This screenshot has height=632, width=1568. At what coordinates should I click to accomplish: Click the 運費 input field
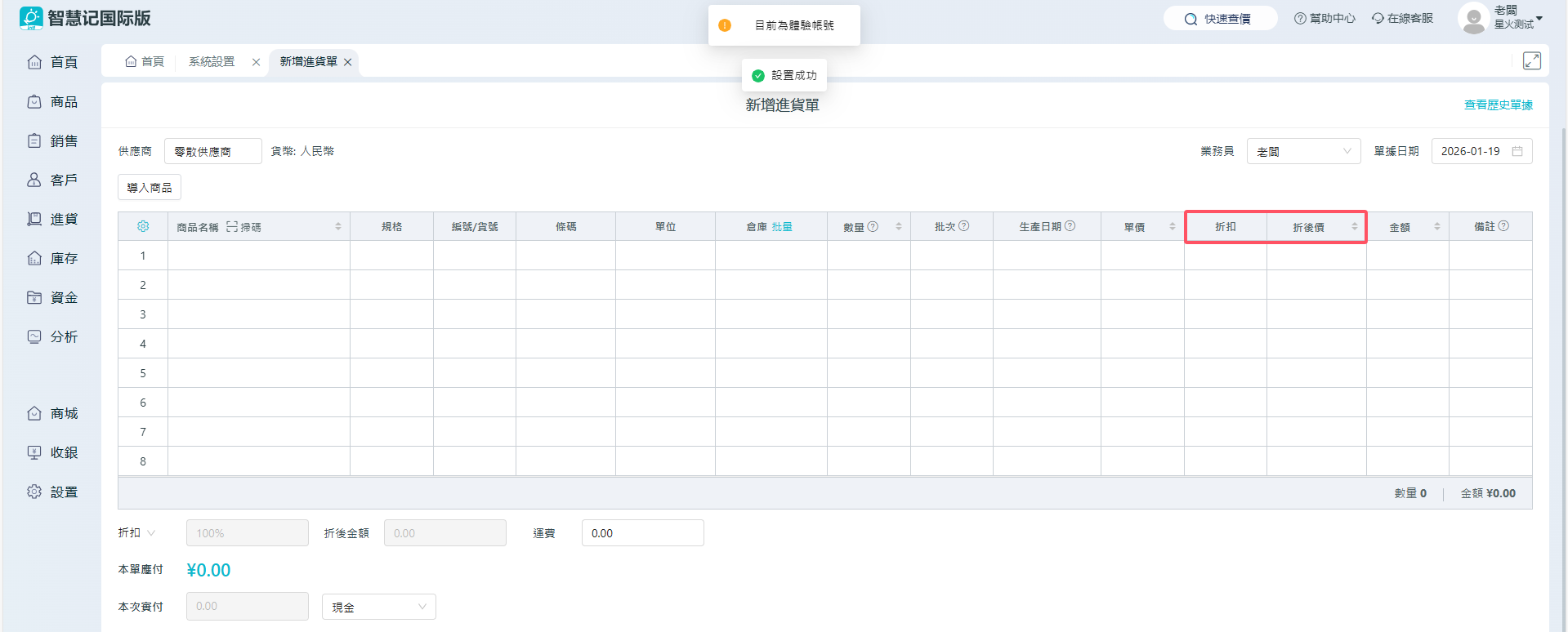[642, 533]
